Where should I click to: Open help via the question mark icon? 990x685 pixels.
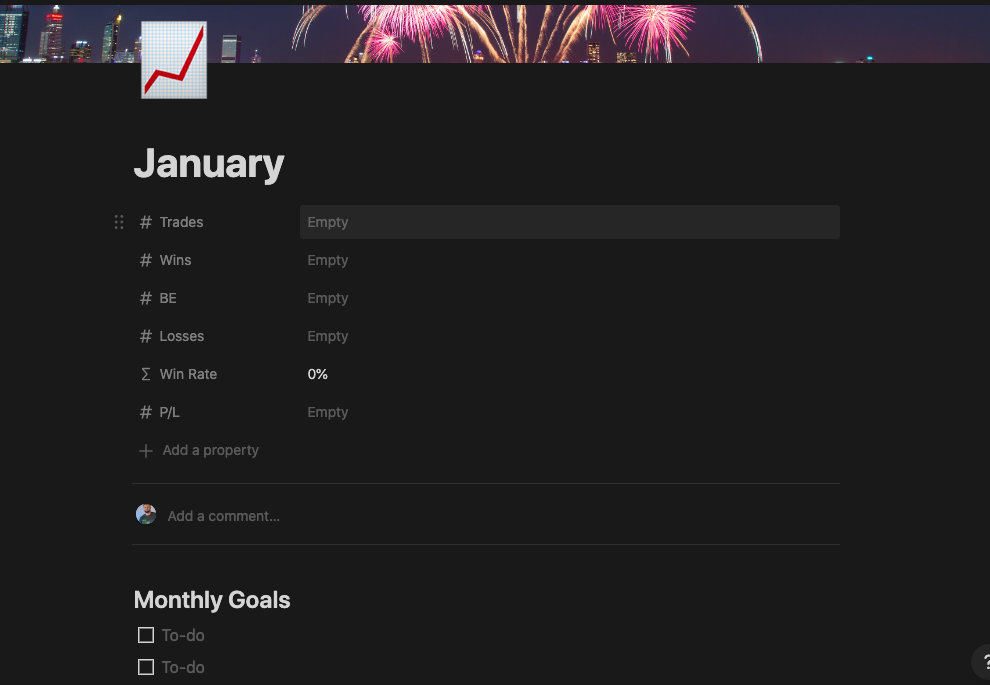click(983, 663)
